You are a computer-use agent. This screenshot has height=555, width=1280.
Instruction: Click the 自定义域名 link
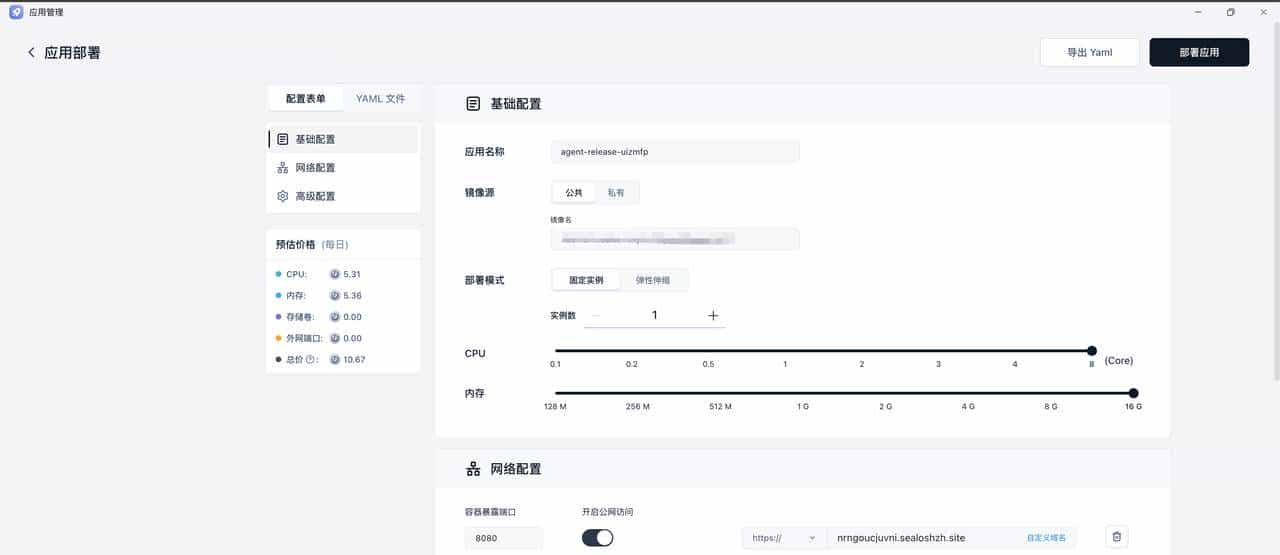[x=1046, y=538]
